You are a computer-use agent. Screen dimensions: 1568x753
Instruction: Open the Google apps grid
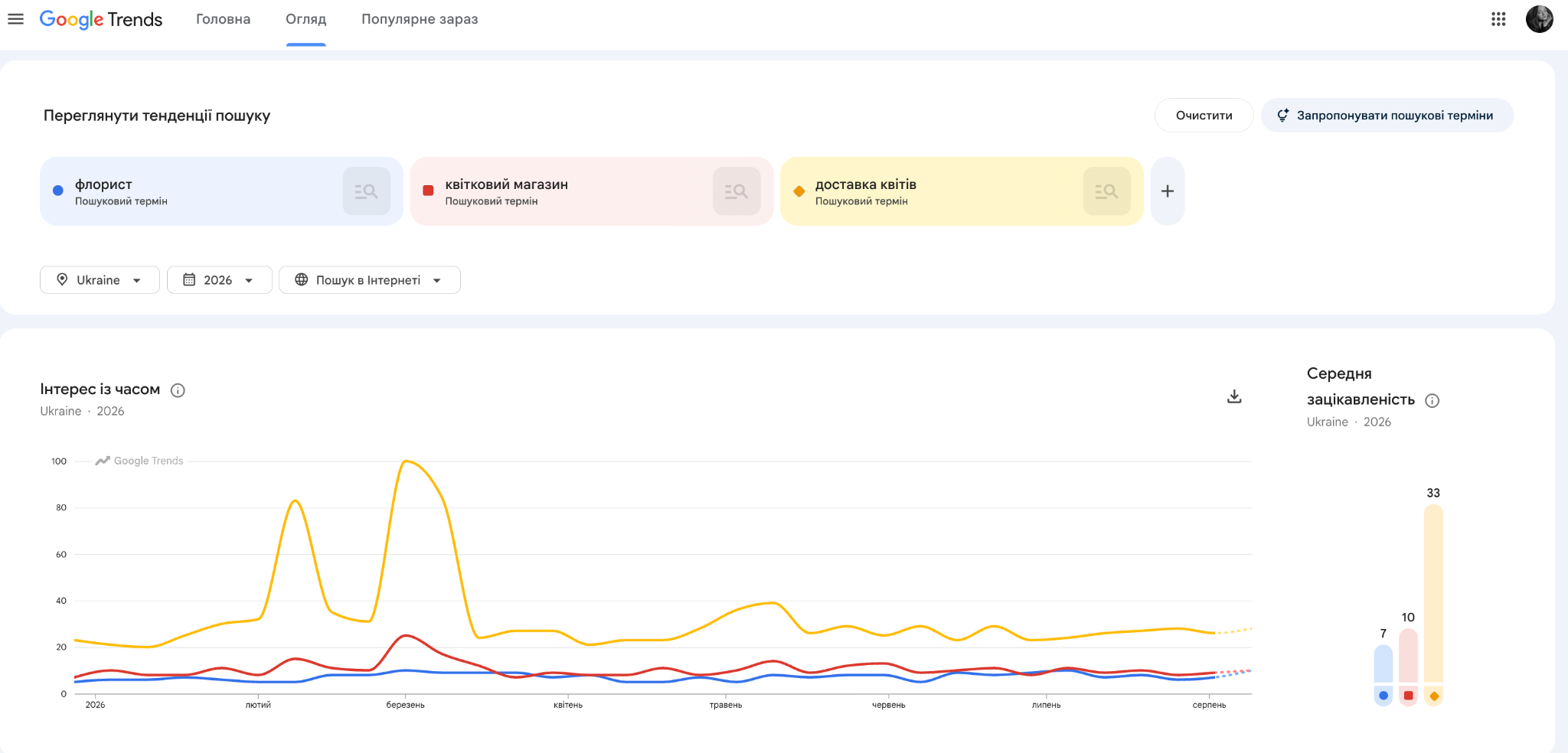pos(1498,19)
